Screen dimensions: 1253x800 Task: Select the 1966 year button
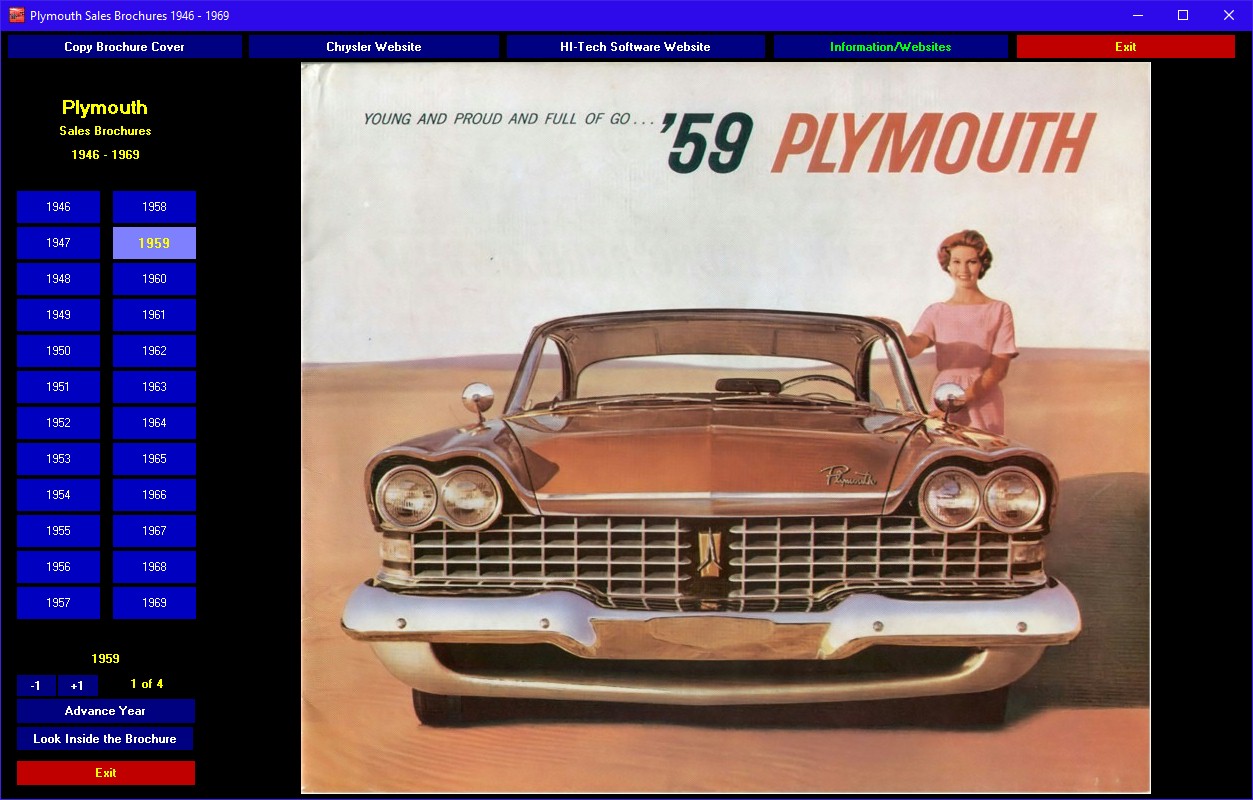coord(154,495)
